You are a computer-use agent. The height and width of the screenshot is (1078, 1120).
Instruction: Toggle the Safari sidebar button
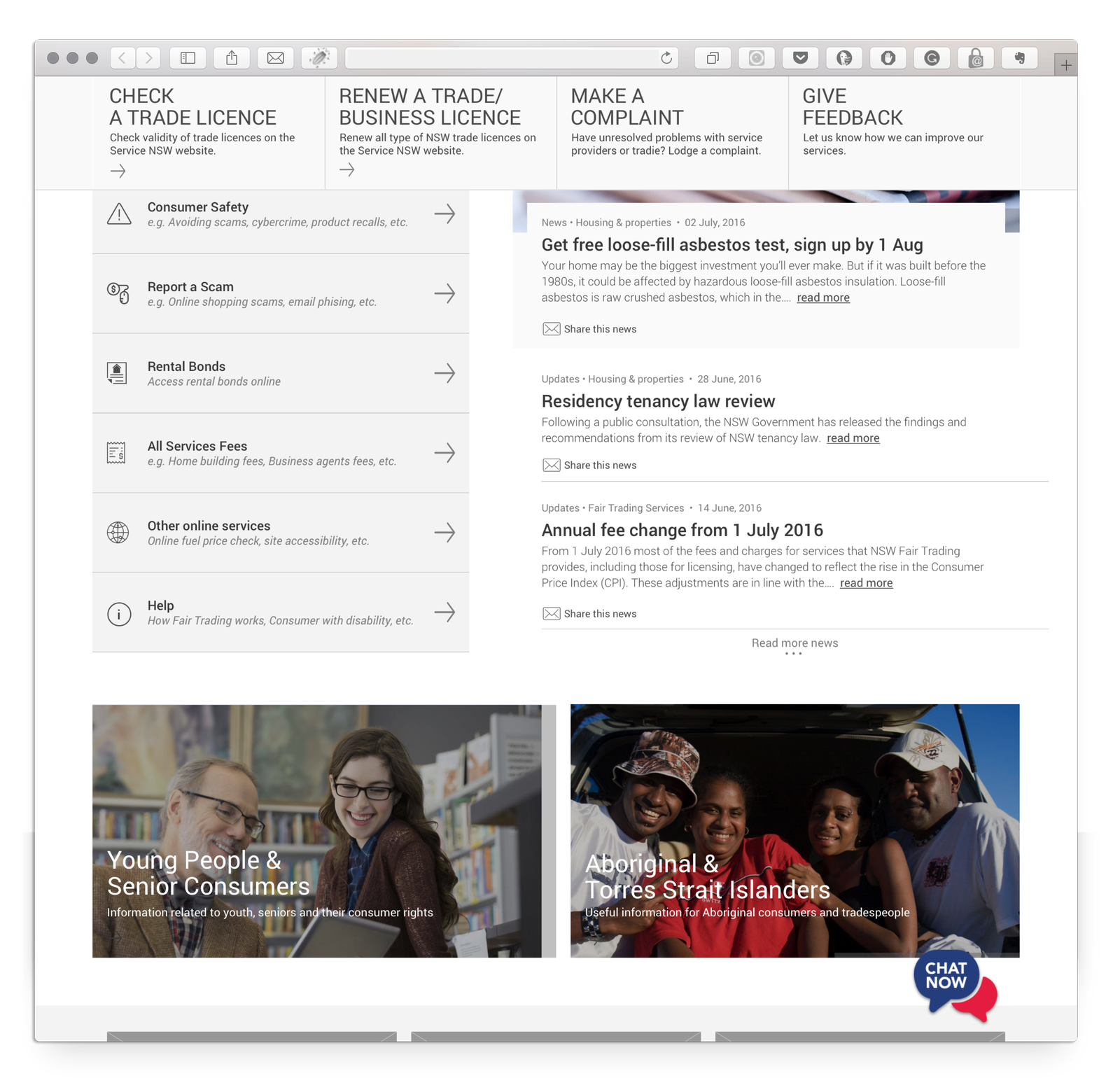coord(188,57)
